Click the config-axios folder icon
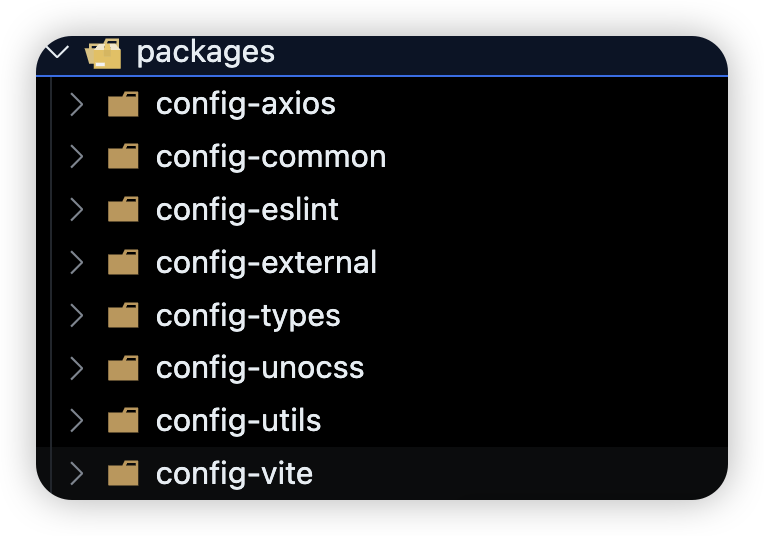This screenshot has height=536, width=764. pos(123,105)
